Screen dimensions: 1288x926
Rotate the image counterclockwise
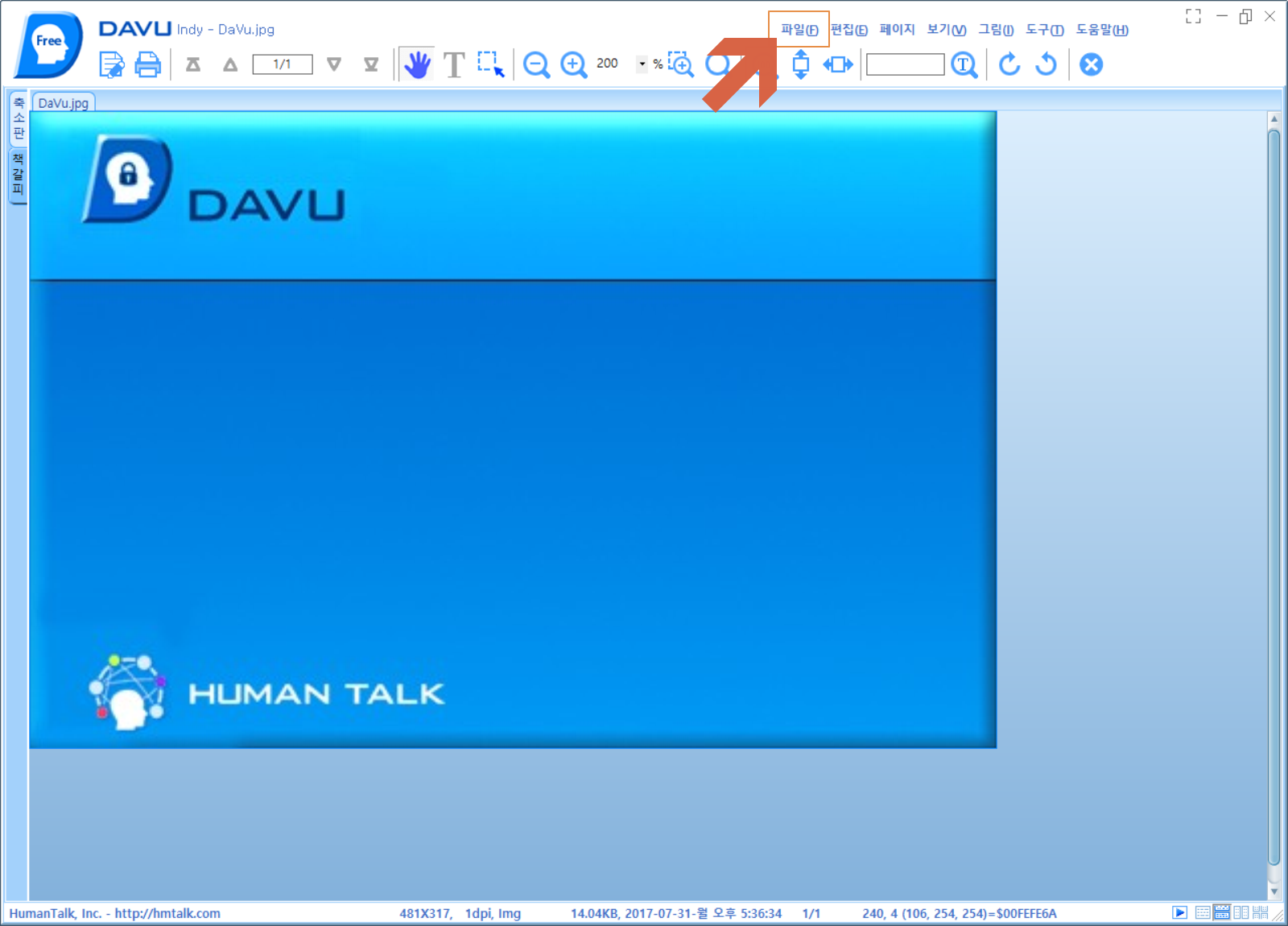pyautogui.click(x=1046, y=64)
